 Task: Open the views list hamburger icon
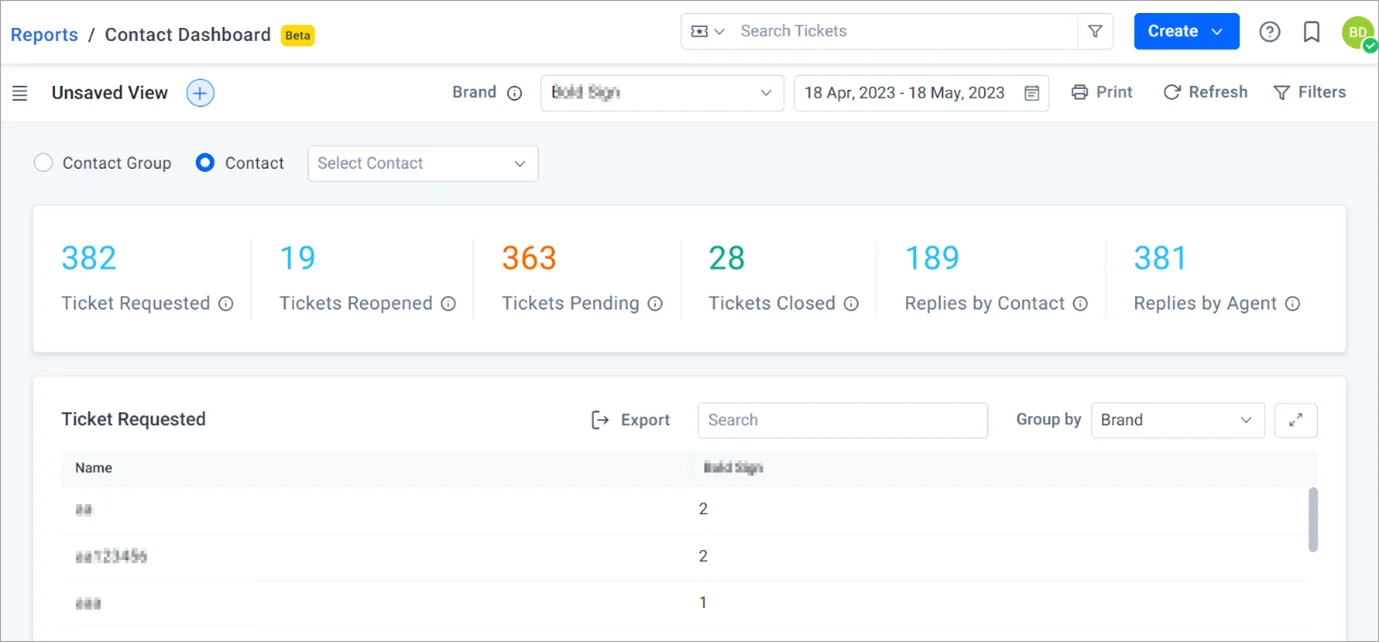click(20, 92)
